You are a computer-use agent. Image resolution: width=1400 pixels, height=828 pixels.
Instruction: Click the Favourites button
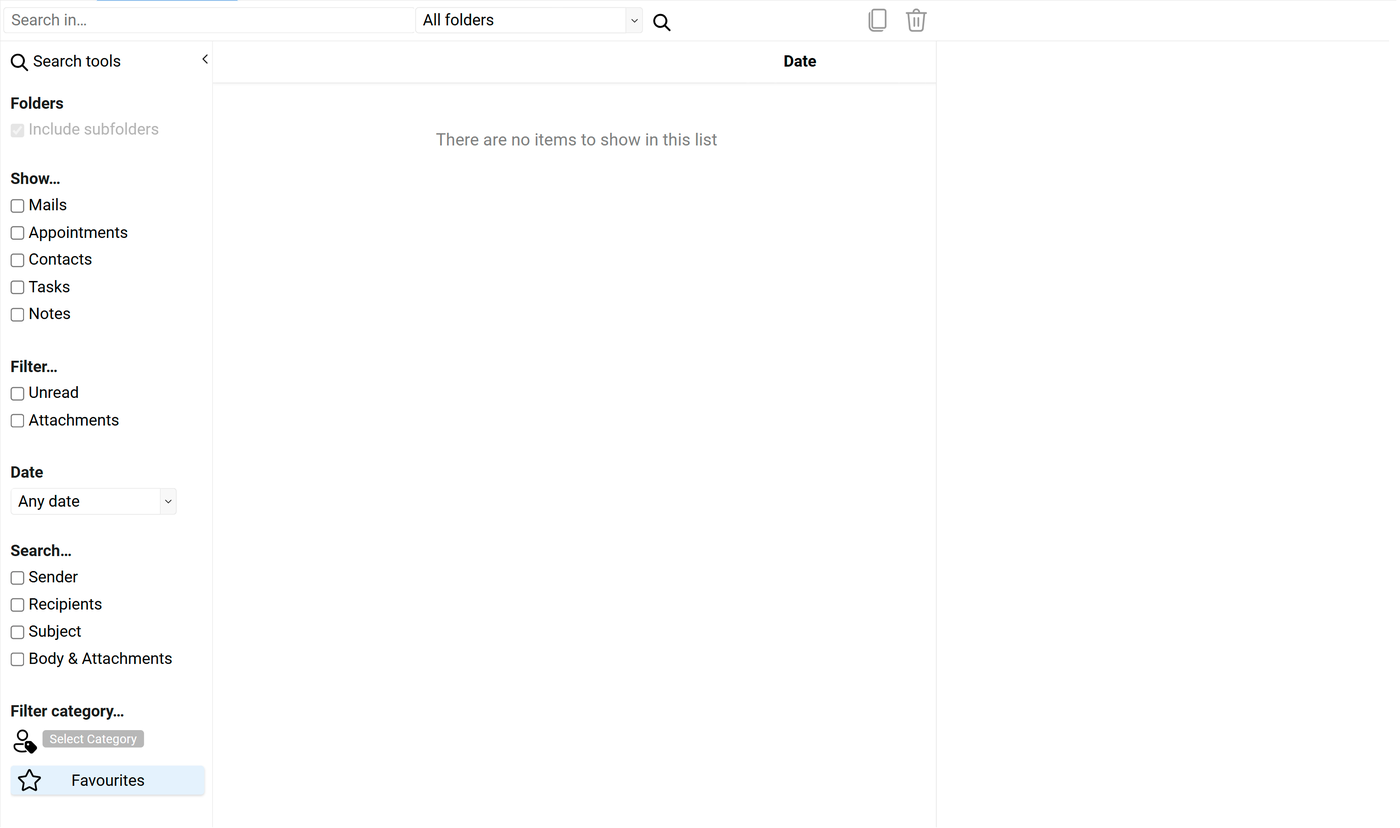[x=108, y=781]
